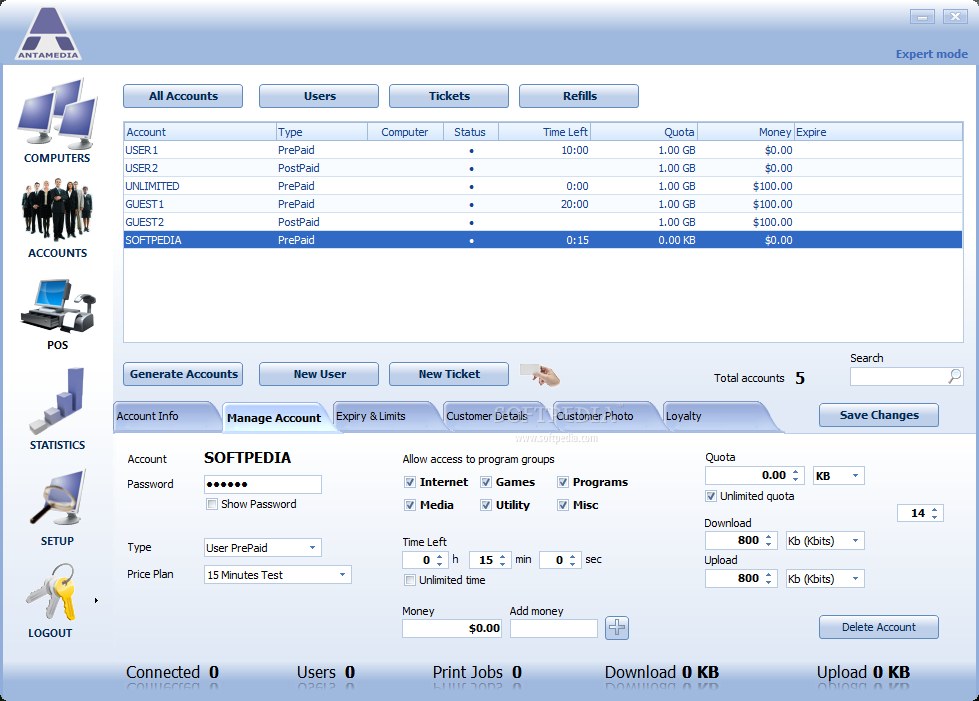The height and width of the screenshot is (701, 979).
Task: Click the search magnifier icon
Action: point(955,376)
